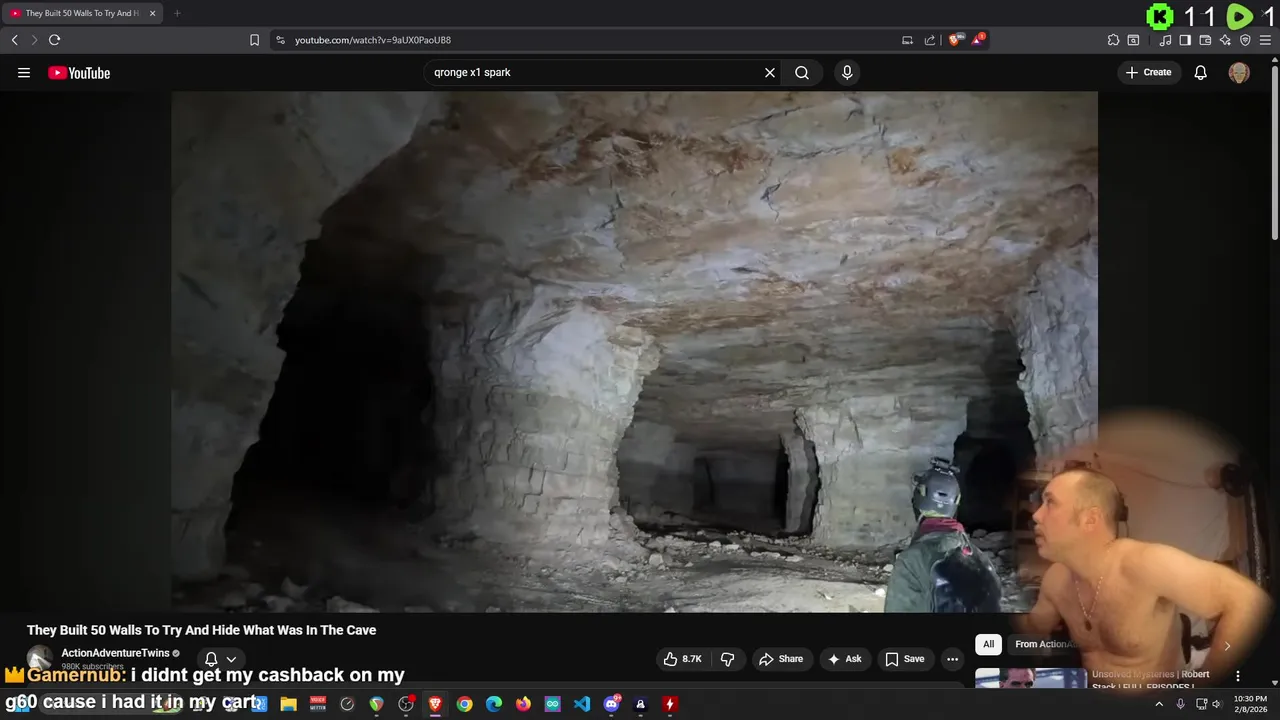The height and width of the screenshot is (720, 1280).
Task: Click the Ask button
Action: tap(844, 659)
